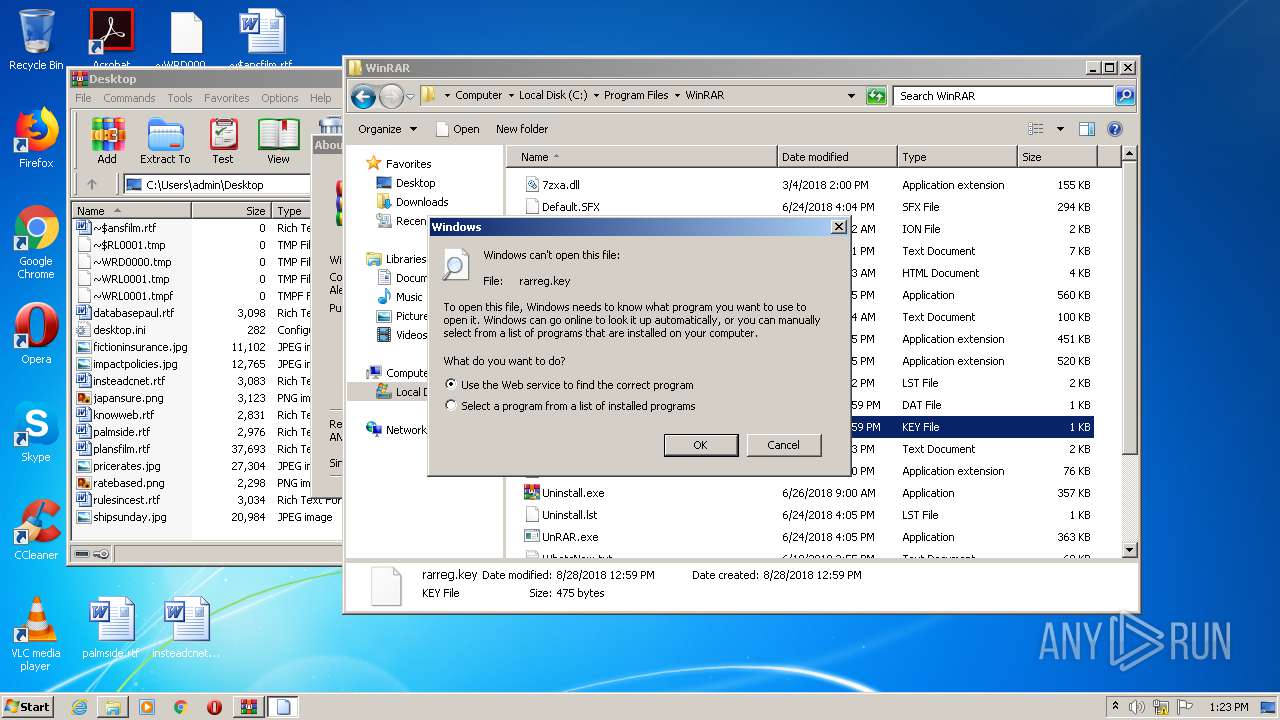The width and height of the screenshot is (1280, 720).
Task: Open Recycle Bin desktop icon
Action: 36,40
